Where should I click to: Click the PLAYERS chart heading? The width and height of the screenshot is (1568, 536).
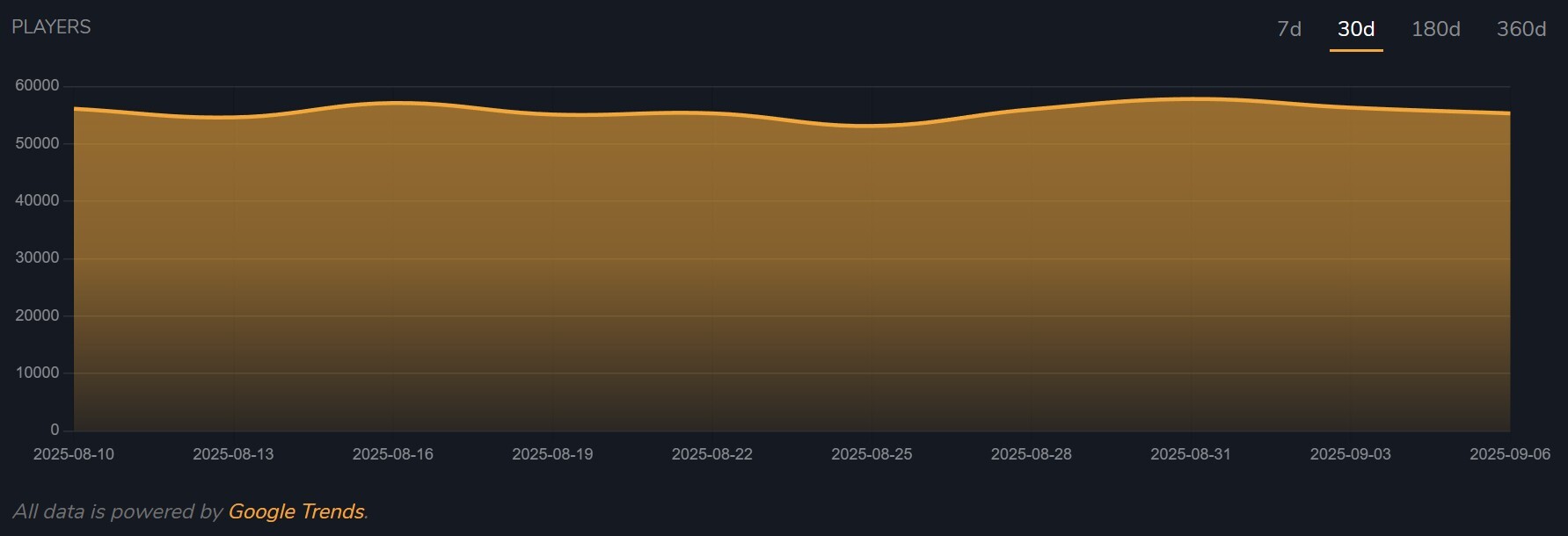coord(51,27)
